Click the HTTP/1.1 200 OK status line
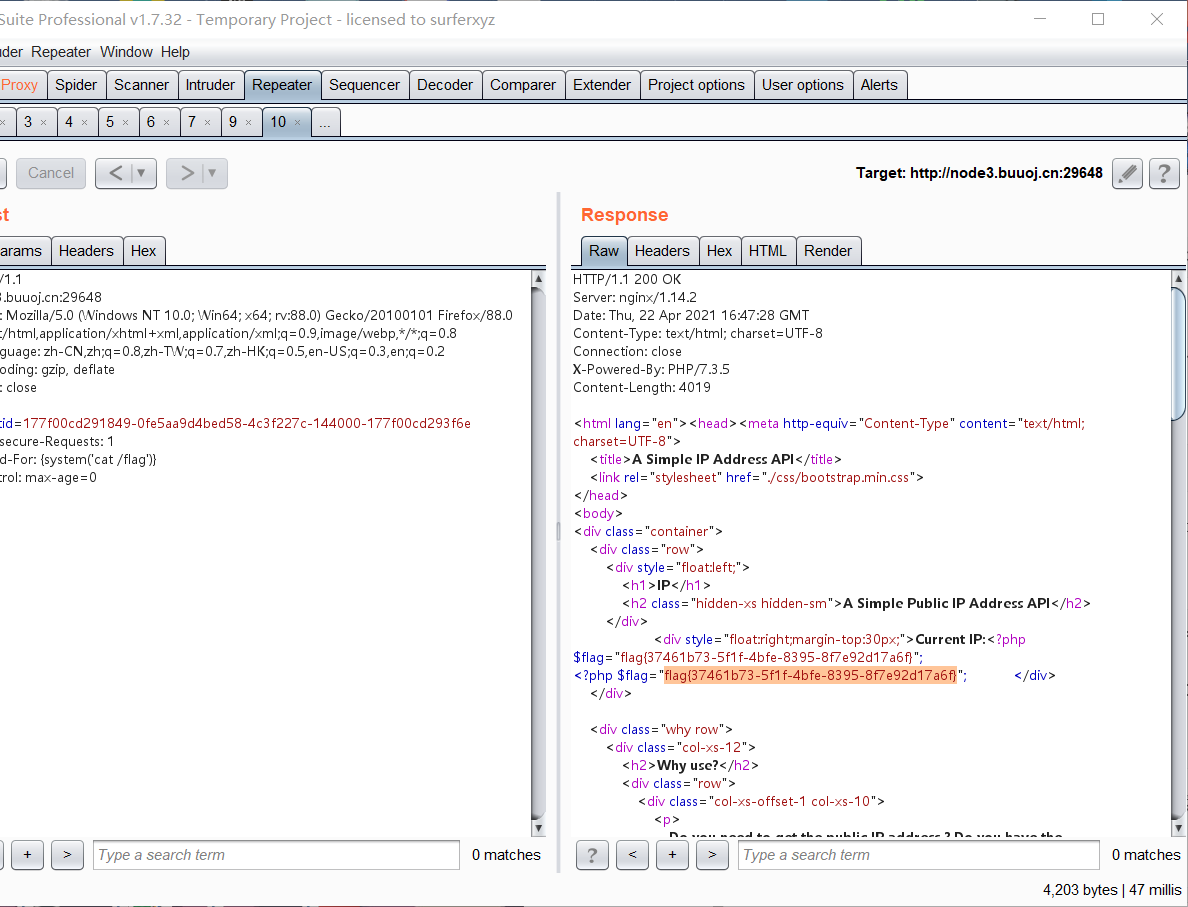The width and height of the screenshot is (1188, 907). [x=627, y=279]
